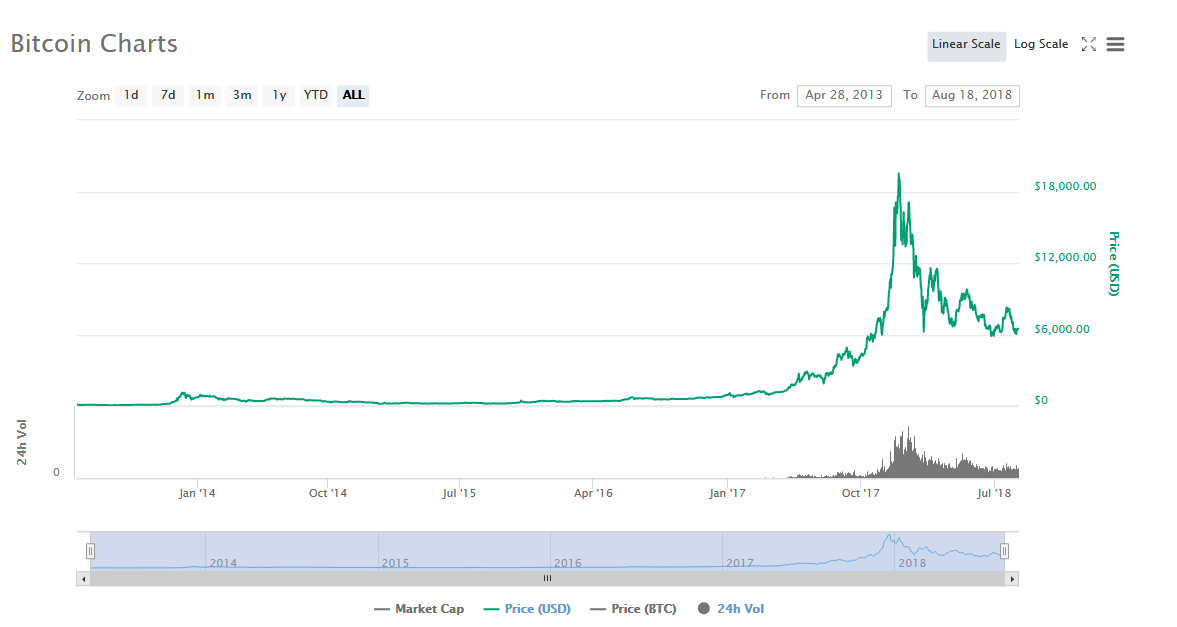
Task: Click the 2014 label in navigator
Action: coord(223,563)
